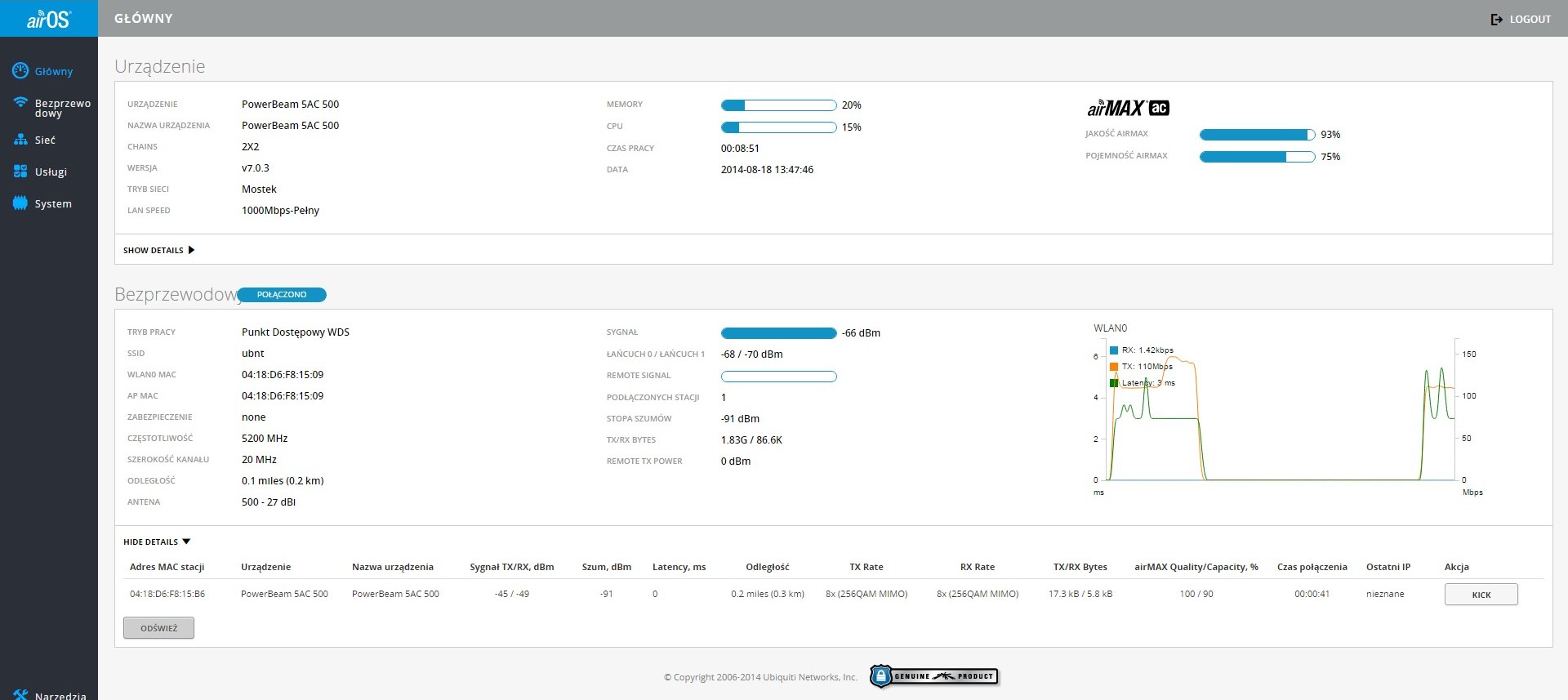Click the Czas połączenia column header

pos(1312,567)
